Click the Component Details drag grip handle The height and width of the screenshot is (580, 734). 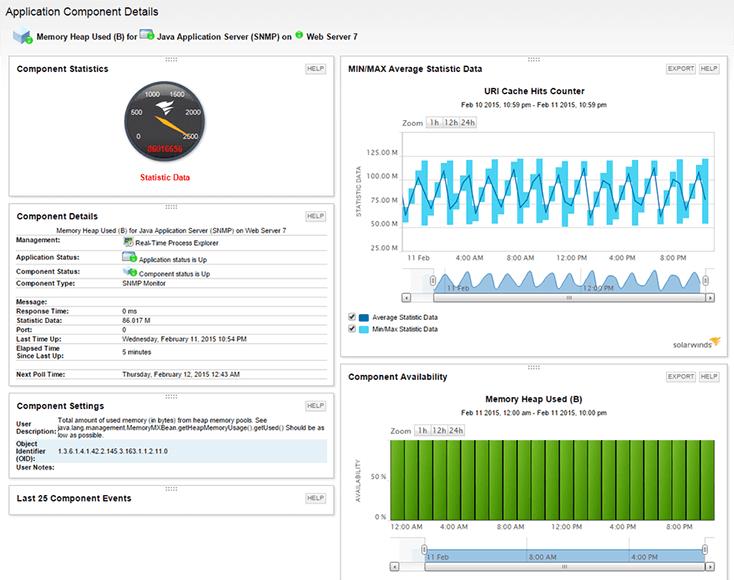pyautogui.click(x=171, y=207)
